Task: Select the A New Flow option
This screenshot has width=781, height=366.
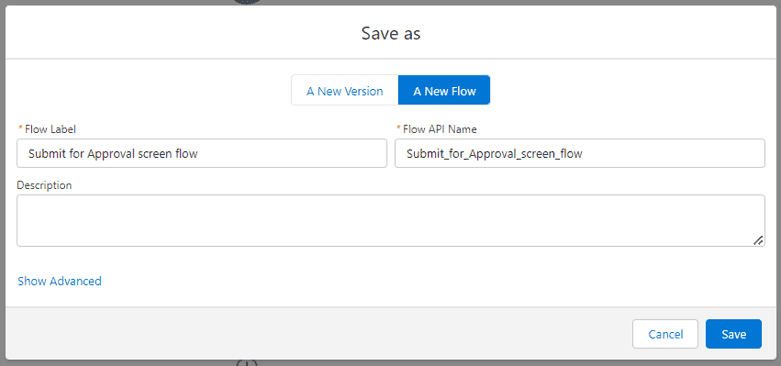Action: pyautogui.click(x=444, y=90)
